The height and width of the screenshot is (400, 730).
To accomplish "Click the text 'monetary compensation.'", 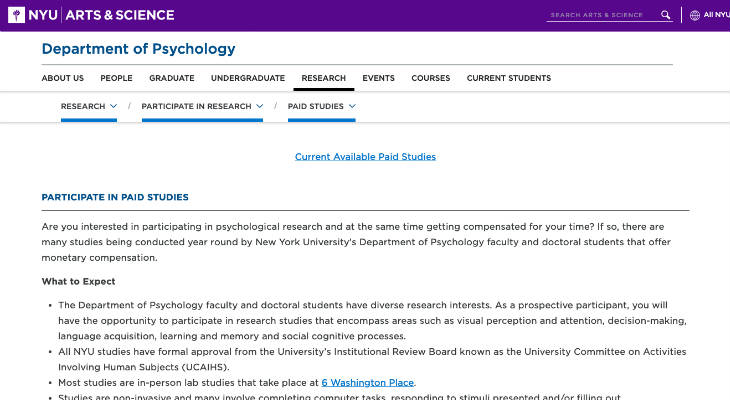I will (99, 258).
